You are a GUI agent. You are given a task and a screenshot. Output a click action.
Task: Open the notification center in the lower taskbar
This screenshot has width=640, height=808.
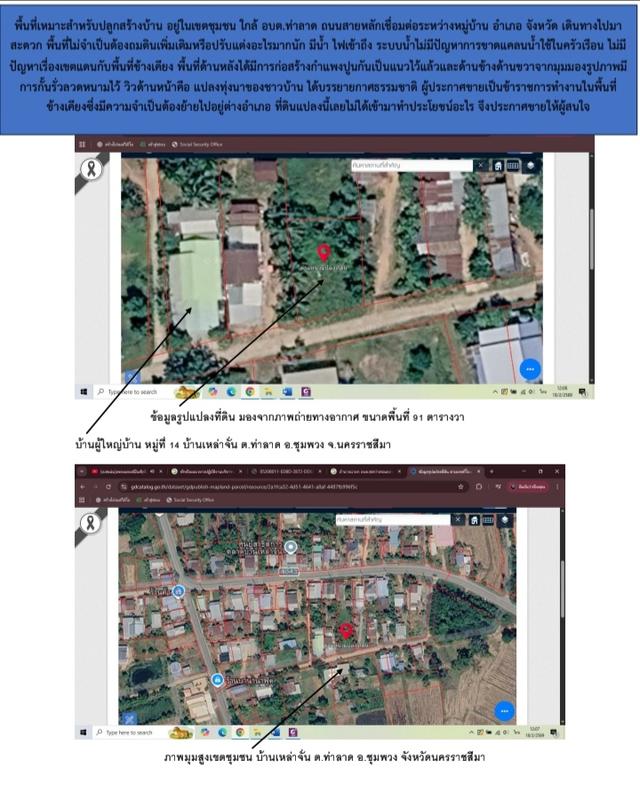[554, 732]
